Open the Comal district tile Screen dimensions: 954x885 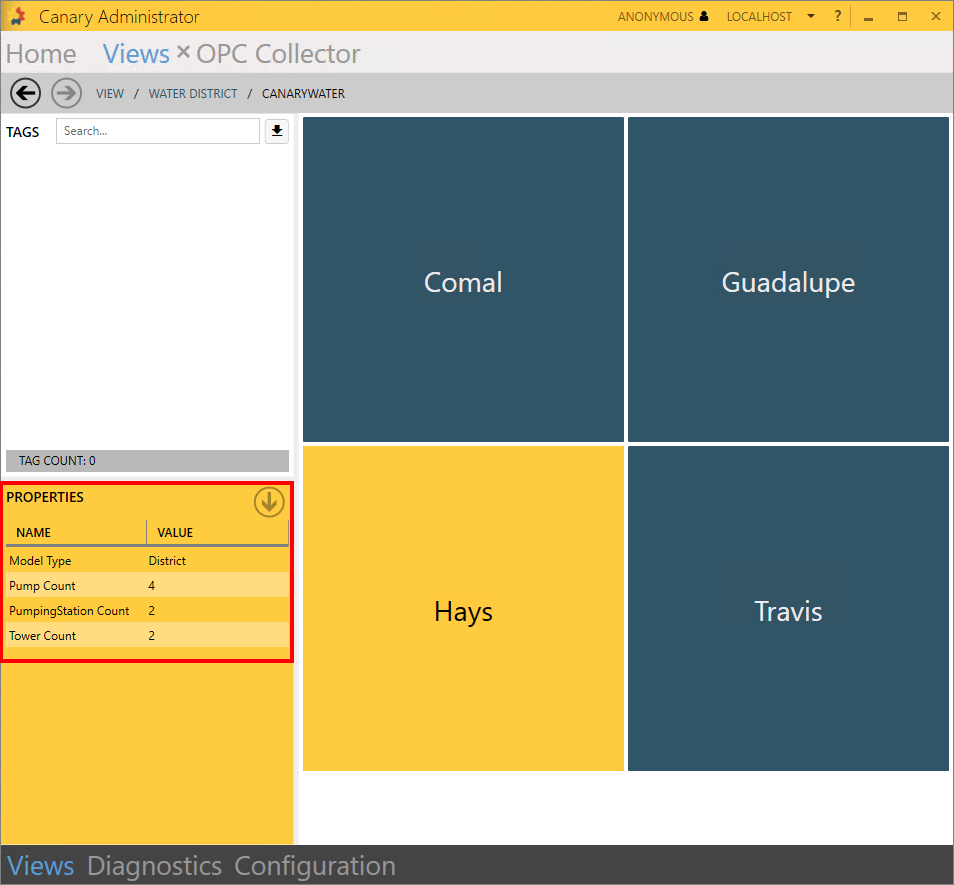click(463, 280)
